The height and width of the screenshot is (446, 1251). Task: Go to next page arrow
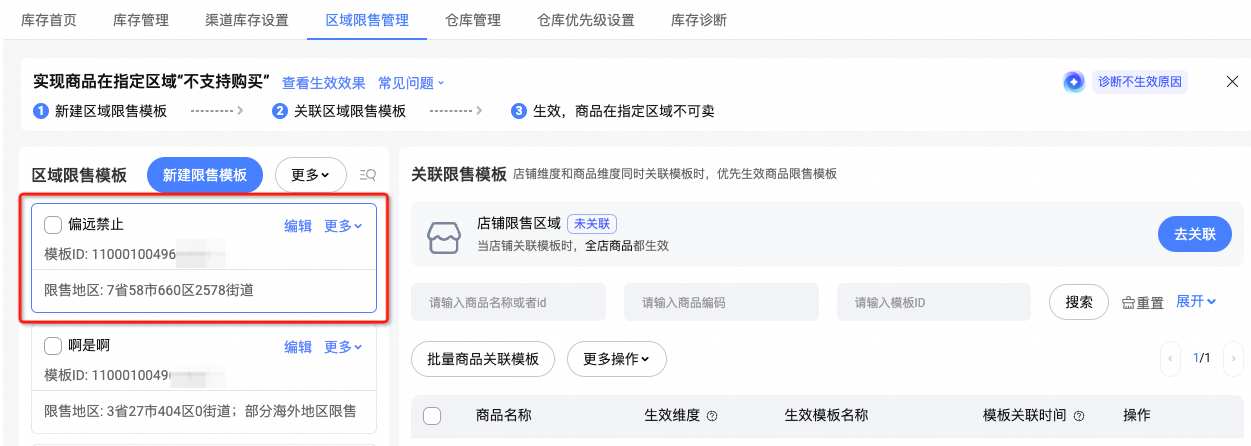point(1233,358)
